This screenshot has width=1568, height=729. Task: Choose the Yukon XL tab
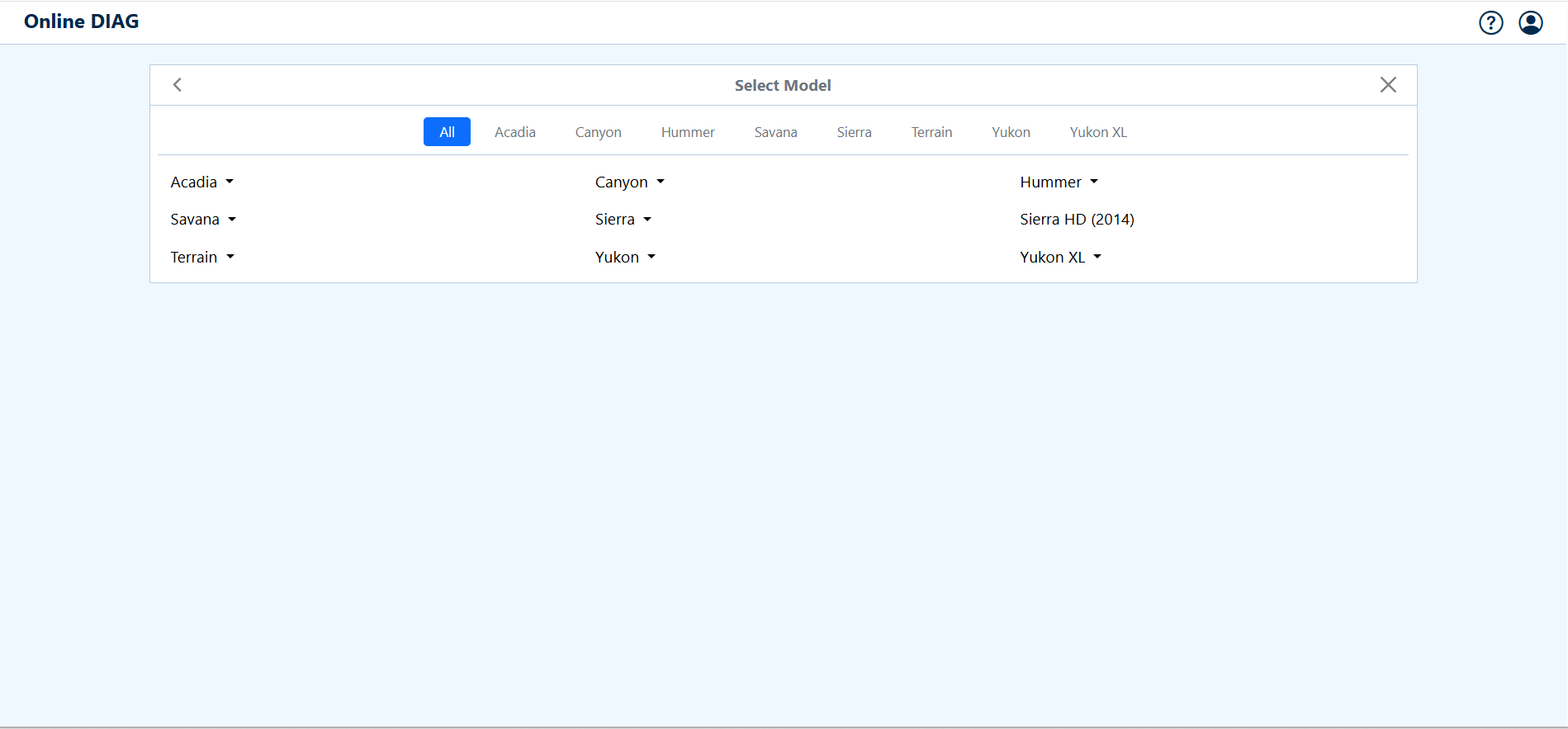tap(1097, 132)
